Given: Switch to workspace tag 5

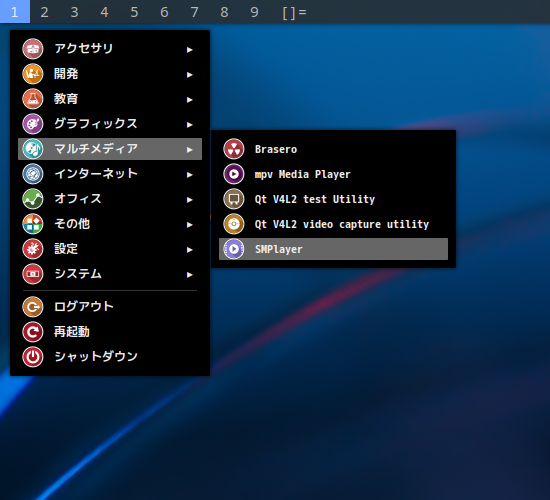Looking at the screenshot, I should 134,12.
